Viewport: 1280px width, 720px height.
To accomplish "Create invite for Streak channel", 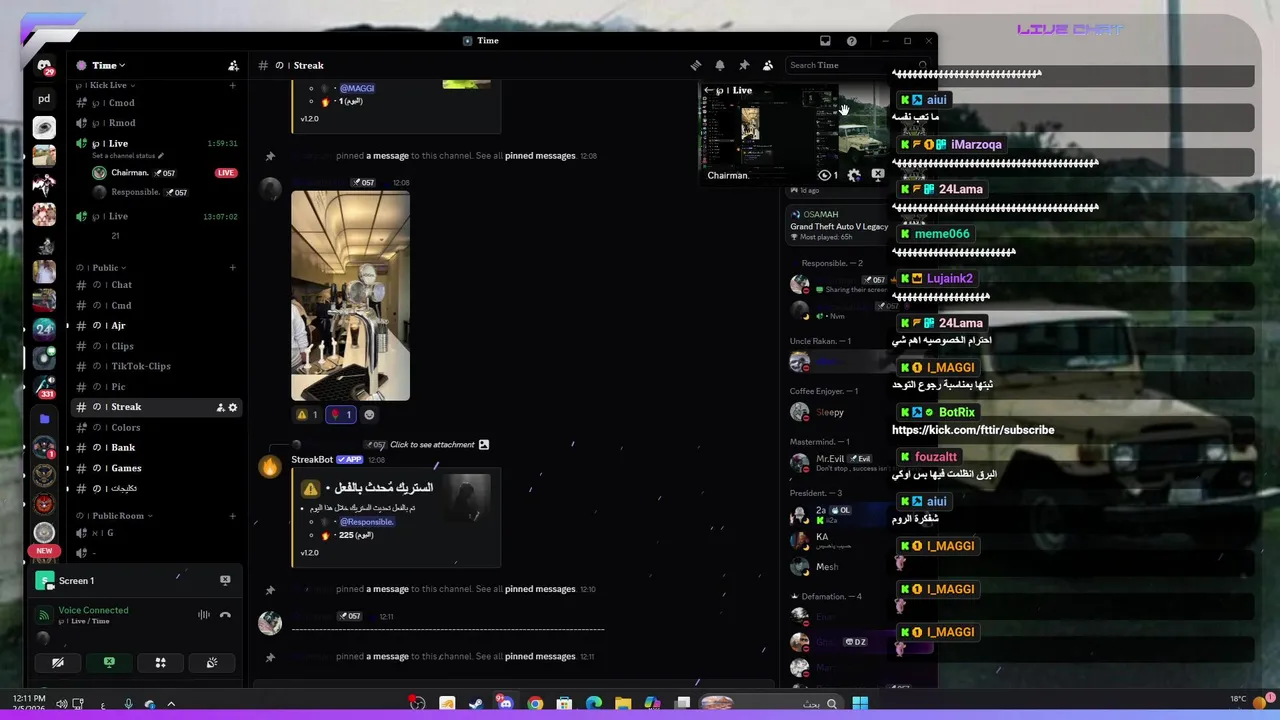I will tap(220, 407).
